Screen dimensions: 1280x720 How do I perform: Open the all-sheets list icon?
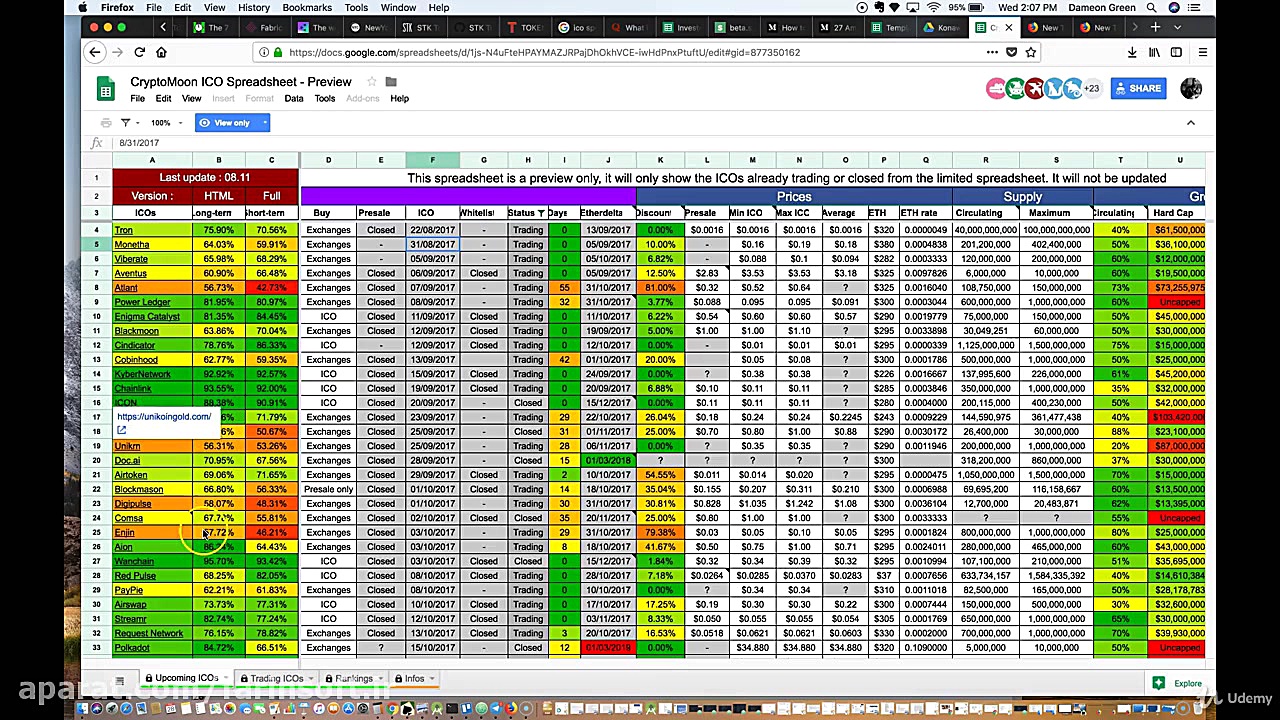click(120, 681)
